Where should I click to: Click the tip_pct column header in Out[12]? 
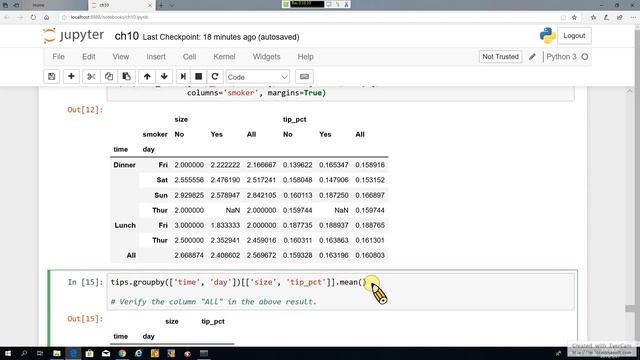point(294,120)
